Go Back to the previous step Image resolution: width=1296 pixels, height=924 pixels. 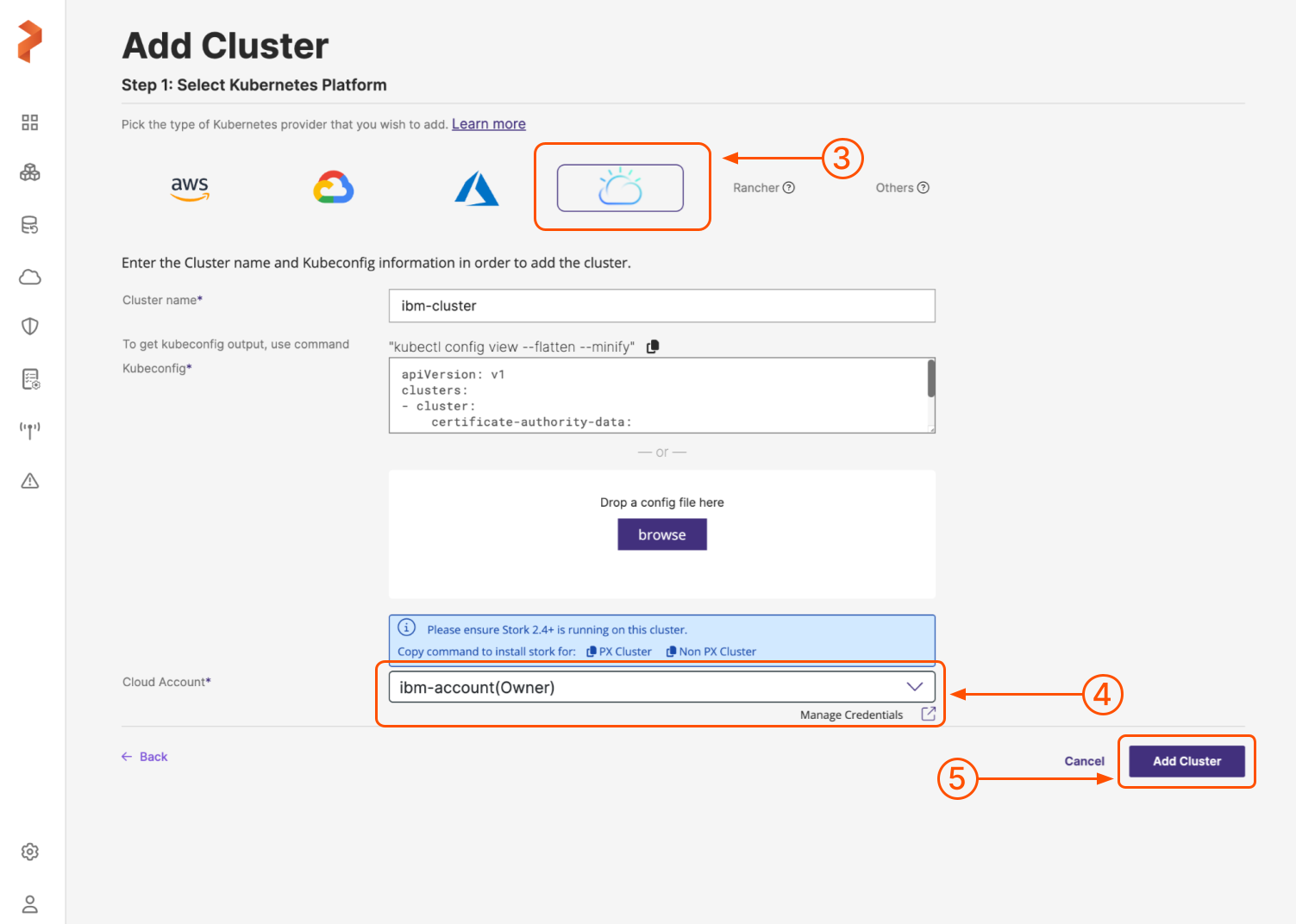145,757
